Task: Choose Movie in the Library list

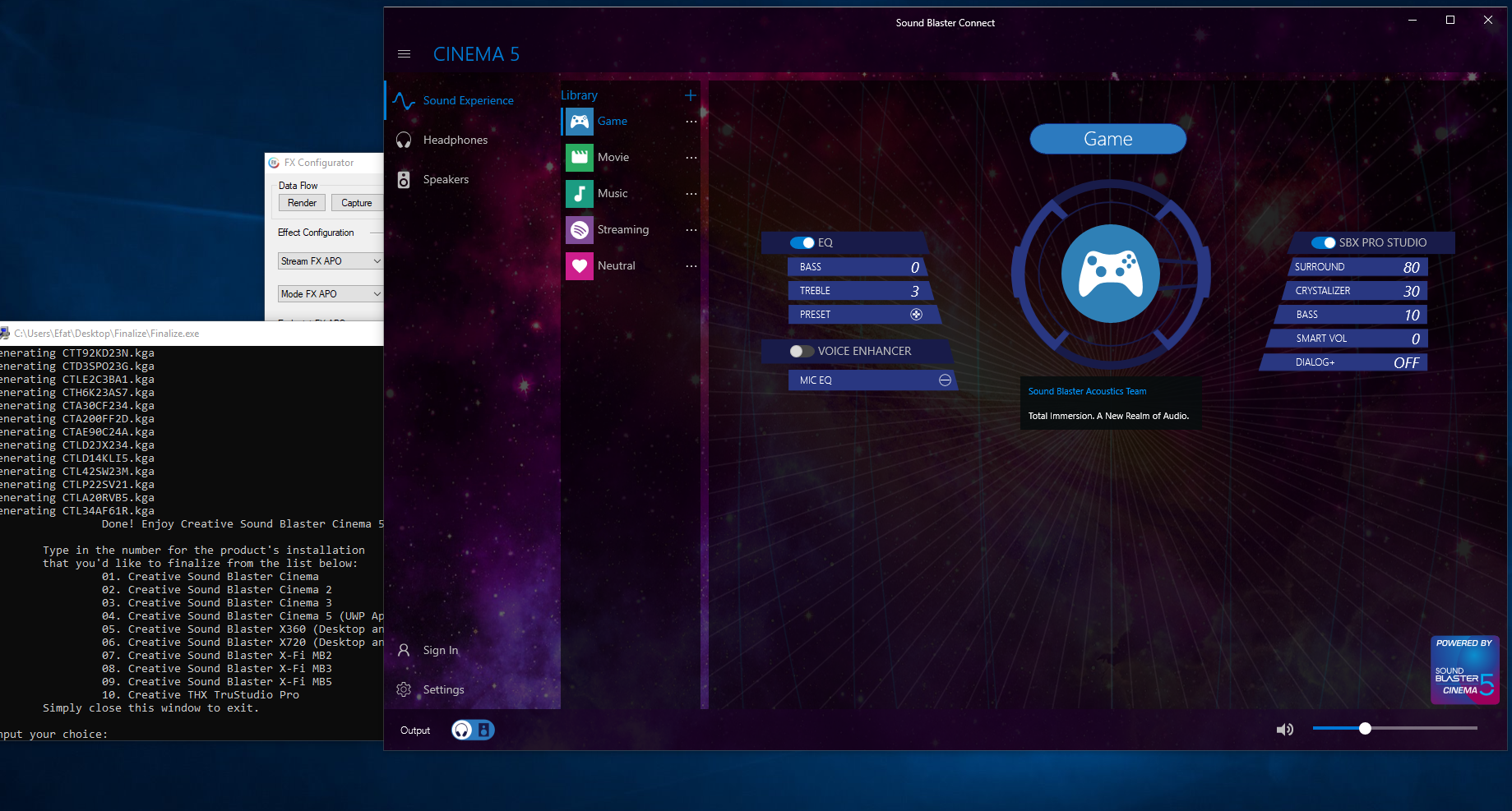Action: tap(613, 157)
